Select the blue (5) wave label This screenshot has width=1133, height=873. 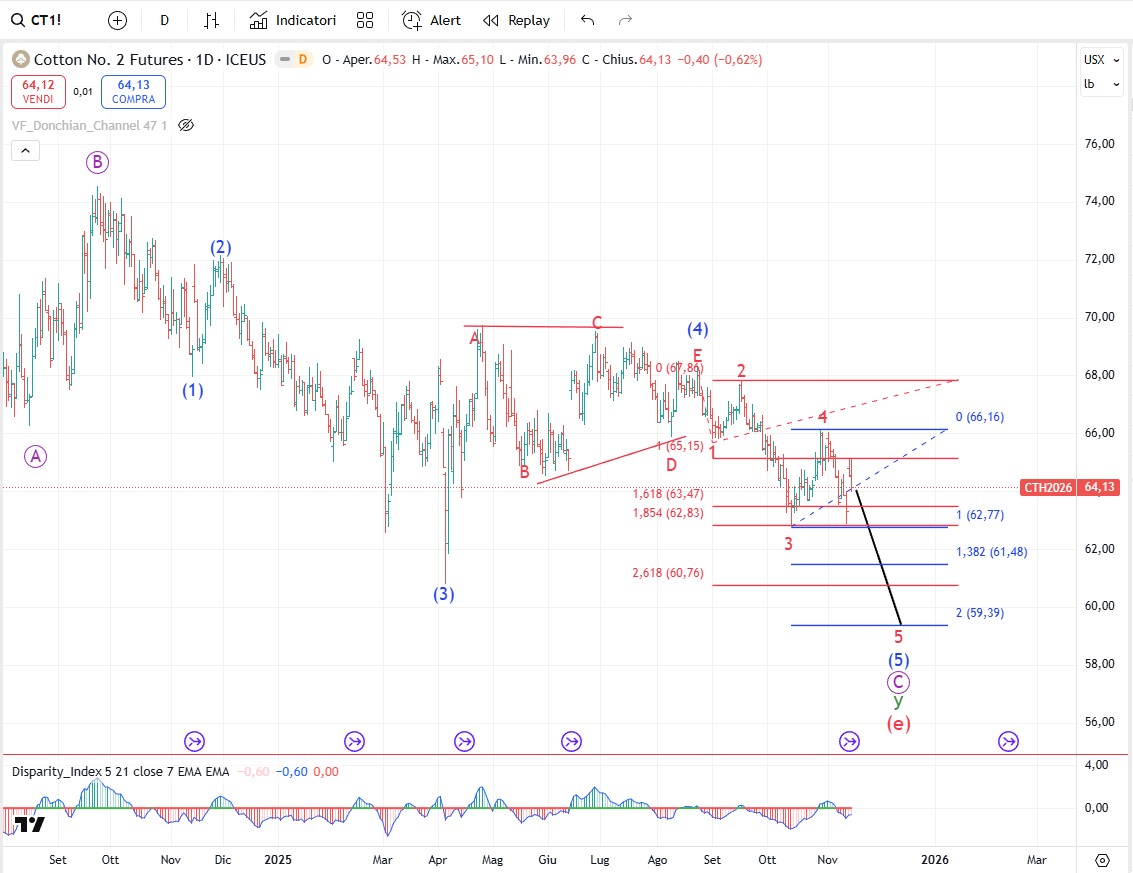coord(898,659)
